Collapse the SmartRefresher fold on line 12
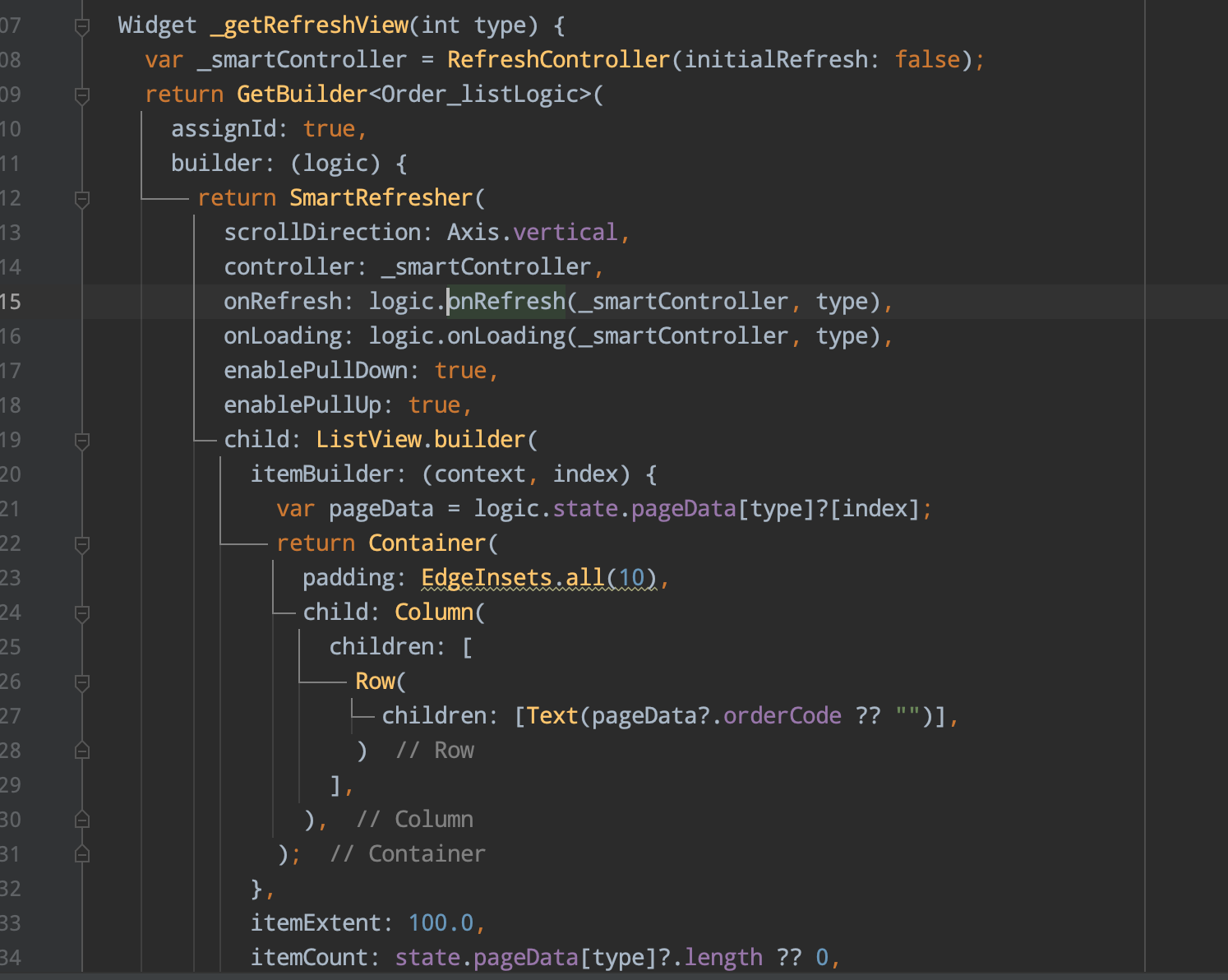 click(81, 197)
